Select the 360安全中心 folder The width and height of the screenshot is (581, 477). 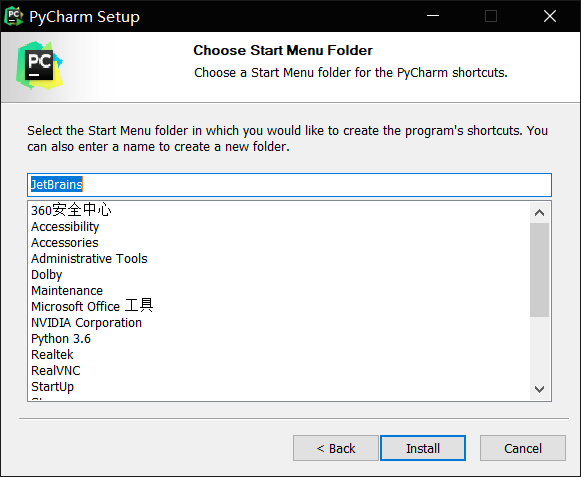(71, 210)
